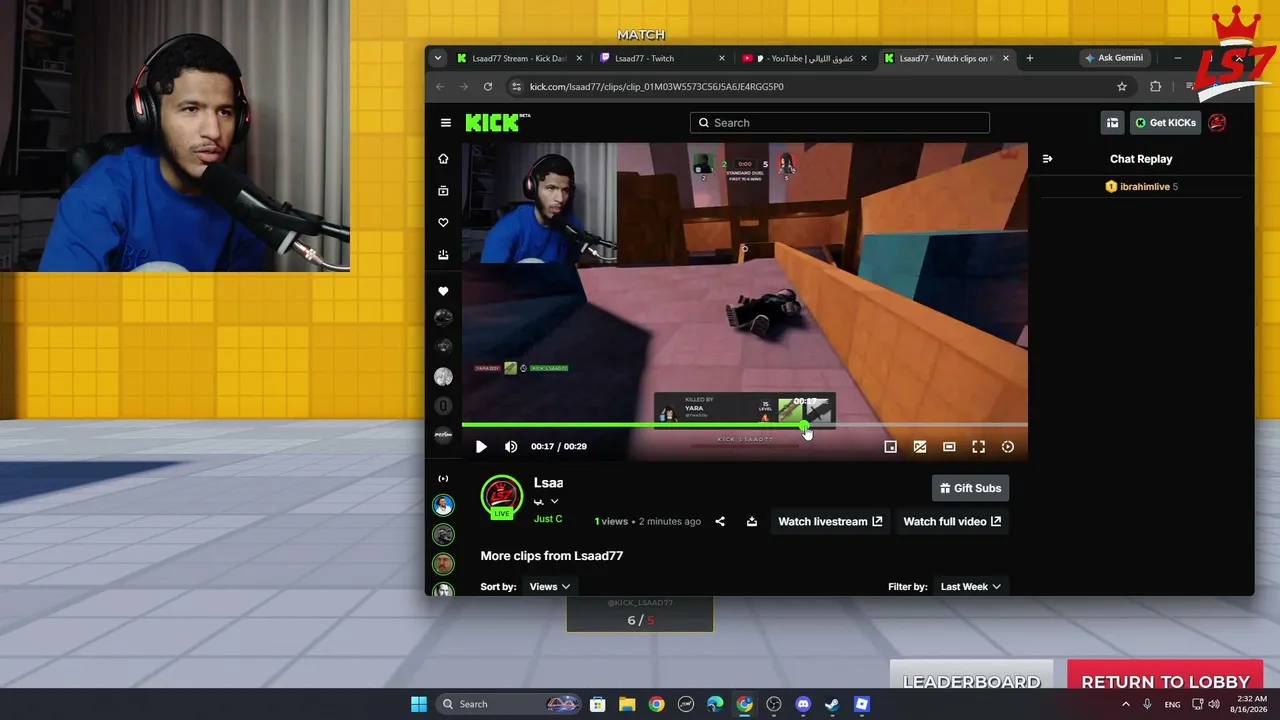Reload the page
Screen dimensions: 1280x720
click(488, 87)
